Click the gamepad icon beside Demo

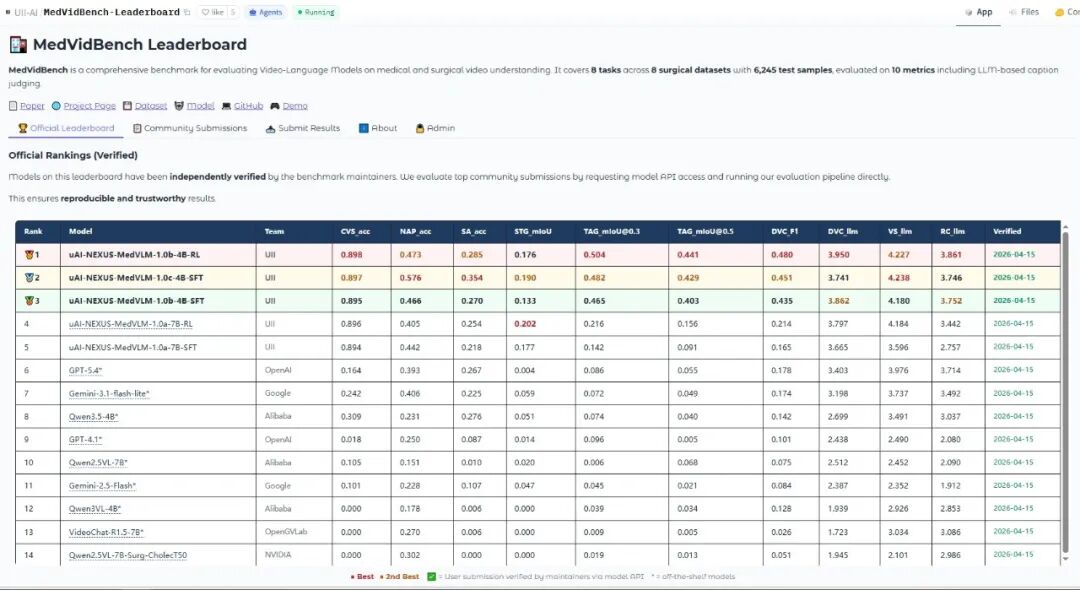[x=275, y=106]
